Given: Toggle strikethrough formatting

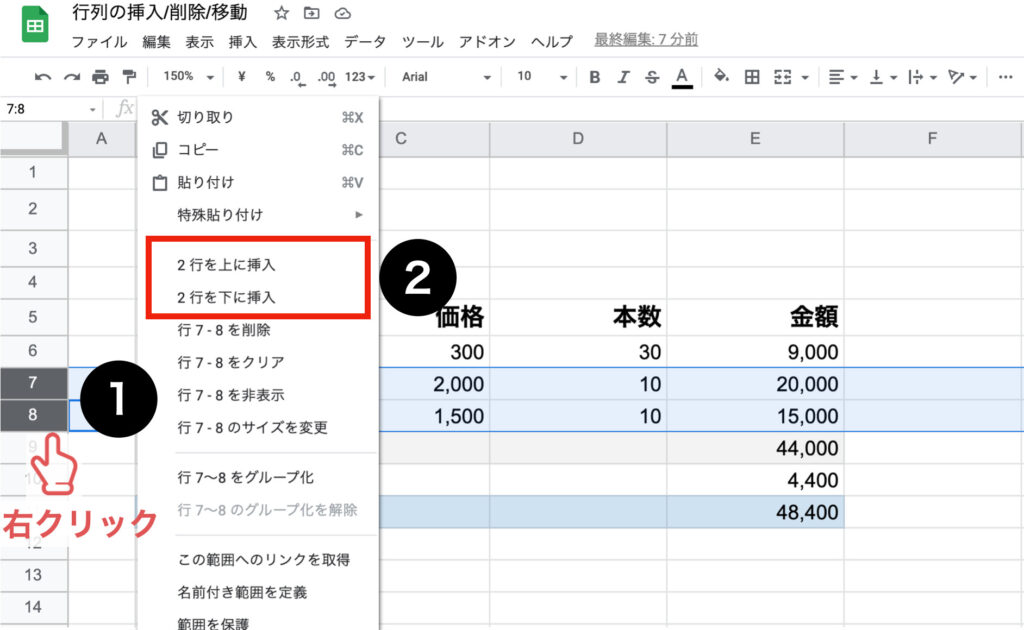Looking at the screenshot, I should pyautogui.click(x=652, y=77).
